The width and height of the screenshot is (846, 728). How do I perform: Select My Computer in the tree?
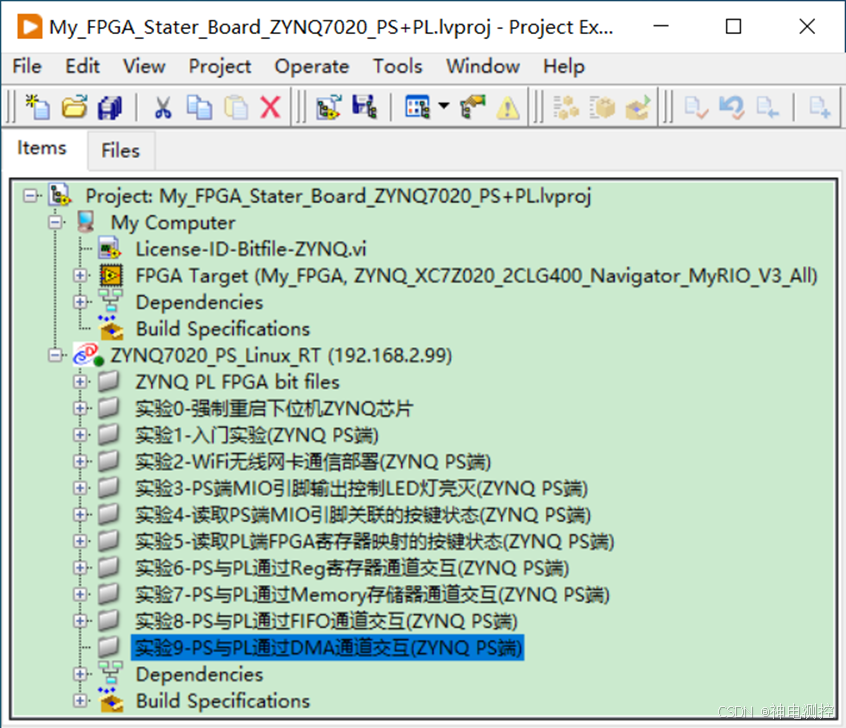coord(173,222)
